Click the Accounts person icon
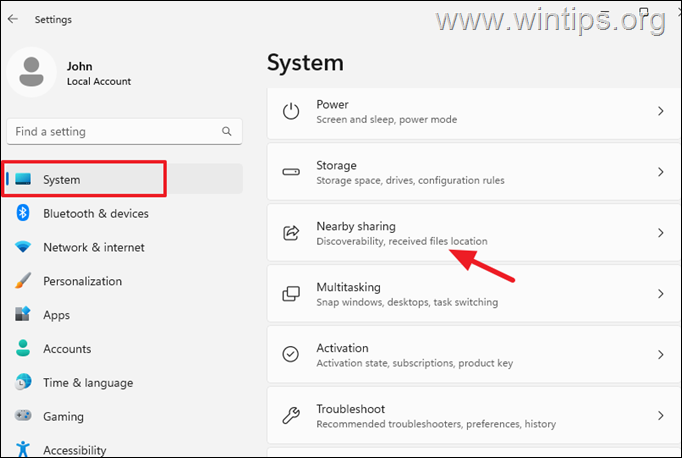The height and width of the screenshot is (458, 682). click(23, 348)
